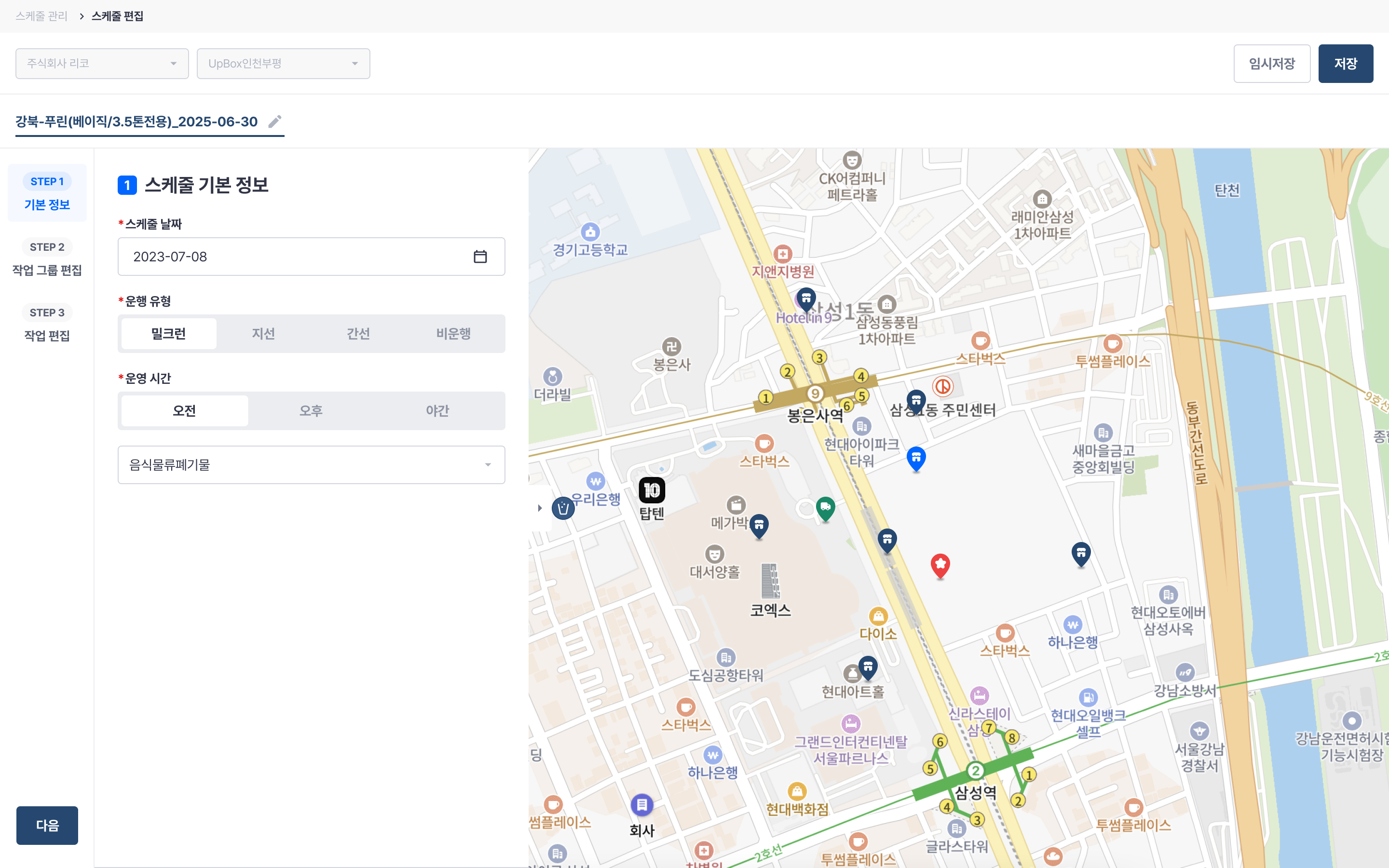
Task: Open the UpBox인천부평 site dropdown
Action: [x=284, y=64]
